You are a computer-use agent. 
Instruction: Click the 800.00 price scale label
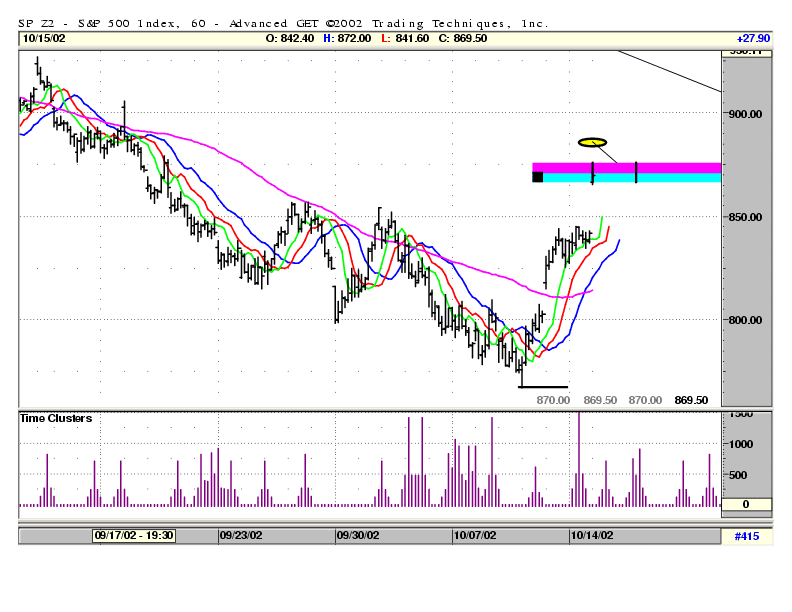[745, 320]
